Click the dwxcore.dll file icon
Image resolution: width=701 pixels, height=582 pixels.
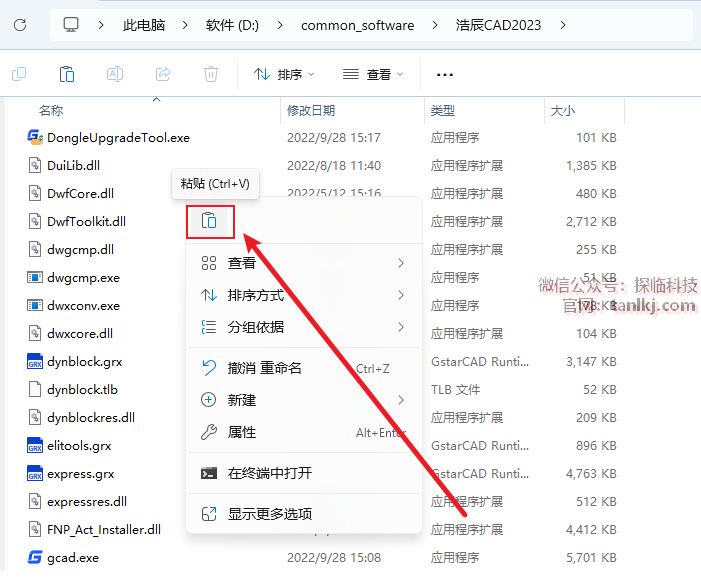point(35,333)
